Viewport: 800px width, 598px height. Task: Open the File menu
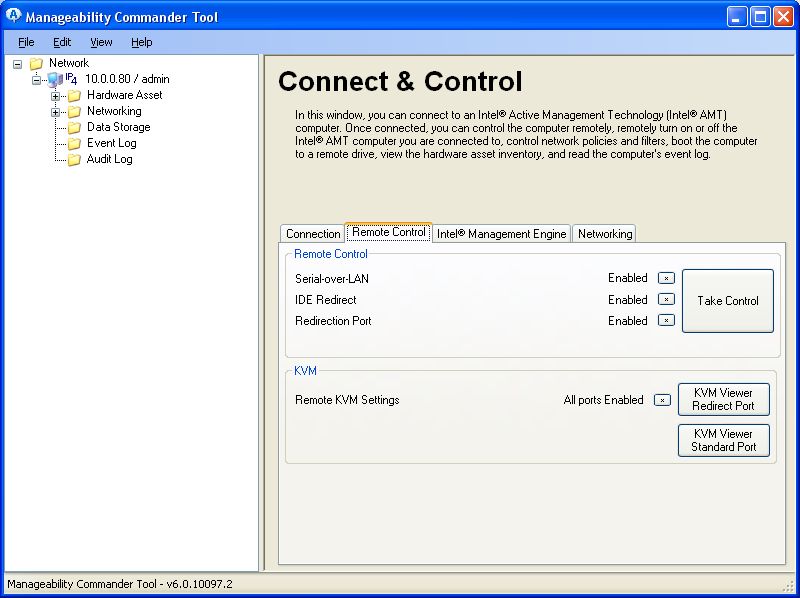click(26, 42)
